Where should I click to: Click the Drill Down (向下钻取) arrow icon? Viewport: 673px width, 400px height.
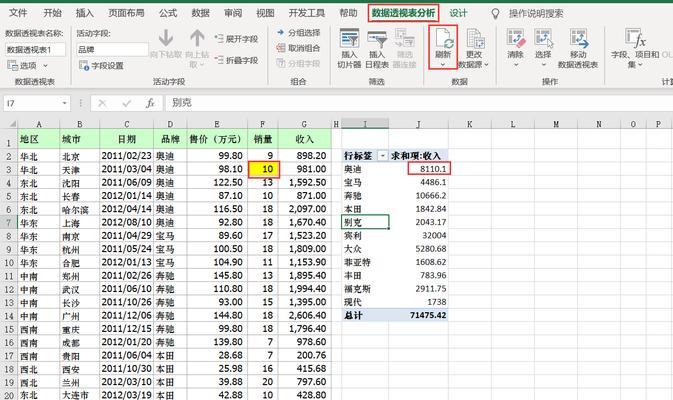pyautogui.click(x=166, y=38)
